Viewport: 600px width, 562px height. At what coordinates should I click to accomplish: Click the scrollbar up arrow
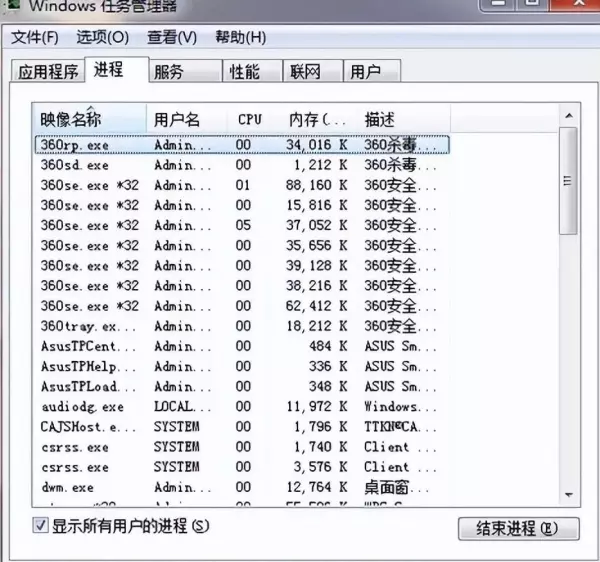pyautogui.click(x=569, y=116)
